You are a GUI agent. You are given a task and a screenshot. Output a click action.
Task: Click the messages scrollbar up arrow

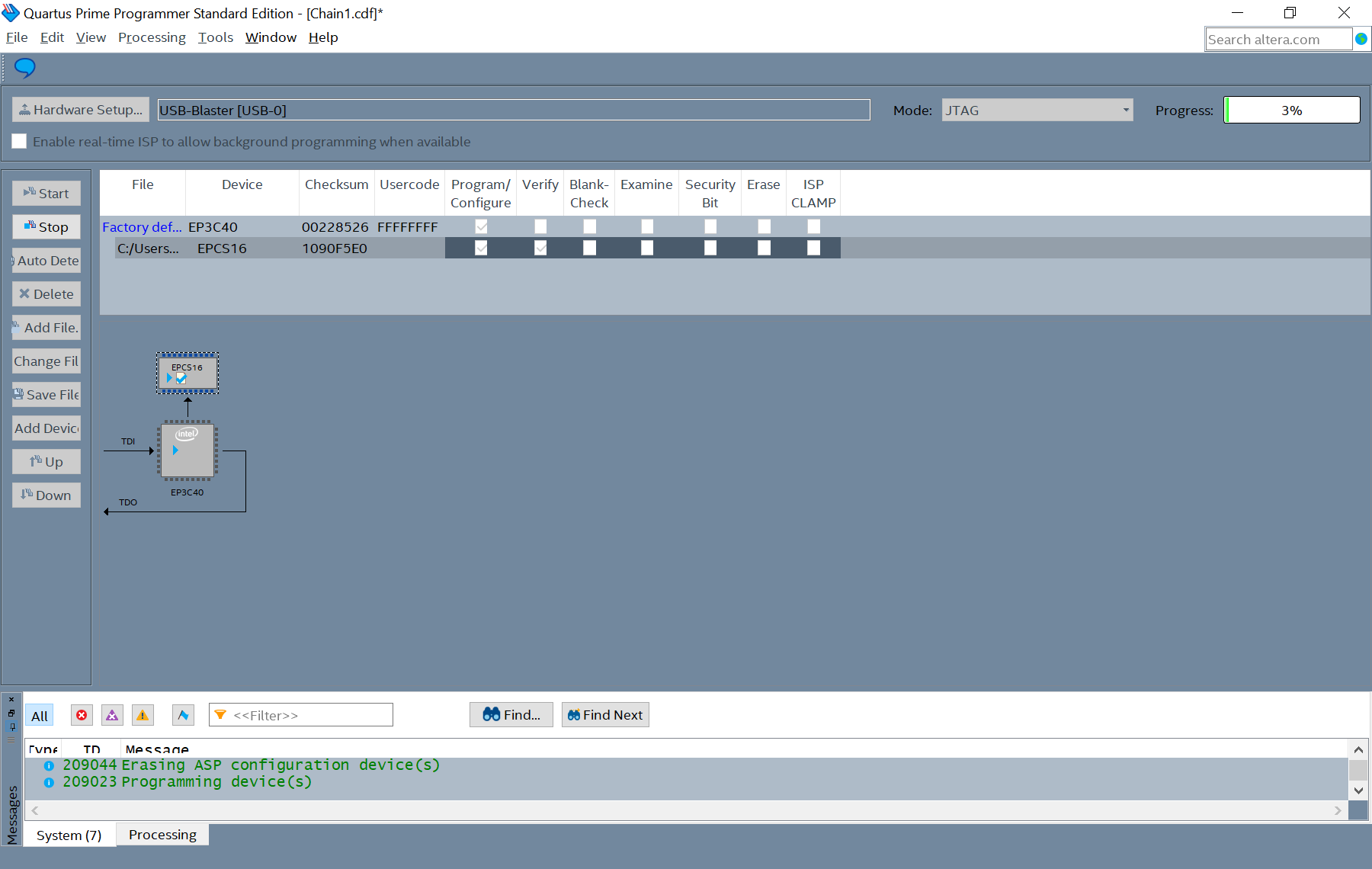tap(1358, 749)
